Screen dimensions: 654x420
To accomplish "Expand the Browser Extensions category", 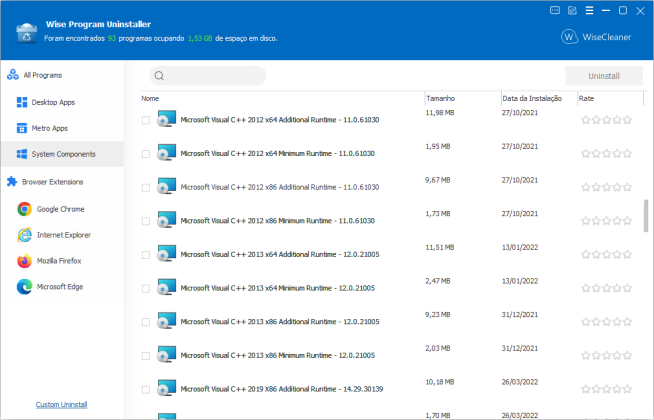I will coord(52,182).
